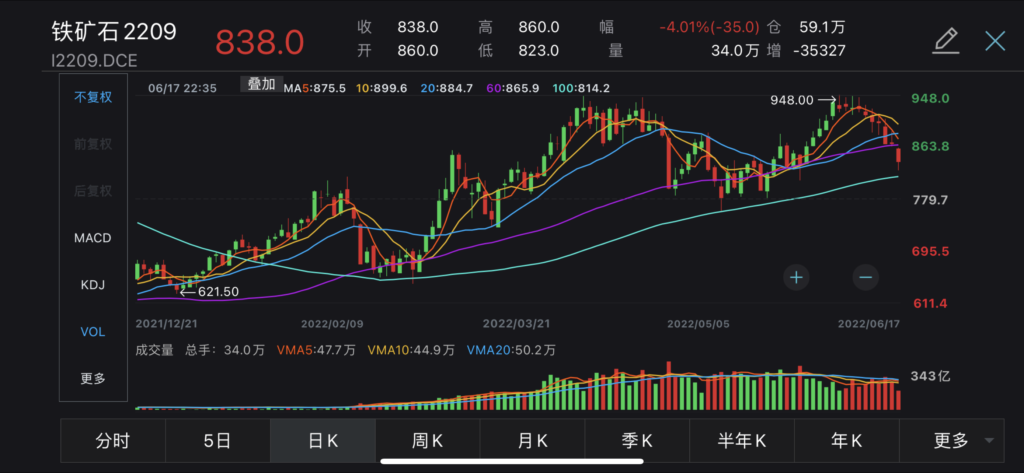Tap the MA60 865.9 indicator label
Image resolution: width=1024 pixels, height=473 pixels.
click(513, 88)
